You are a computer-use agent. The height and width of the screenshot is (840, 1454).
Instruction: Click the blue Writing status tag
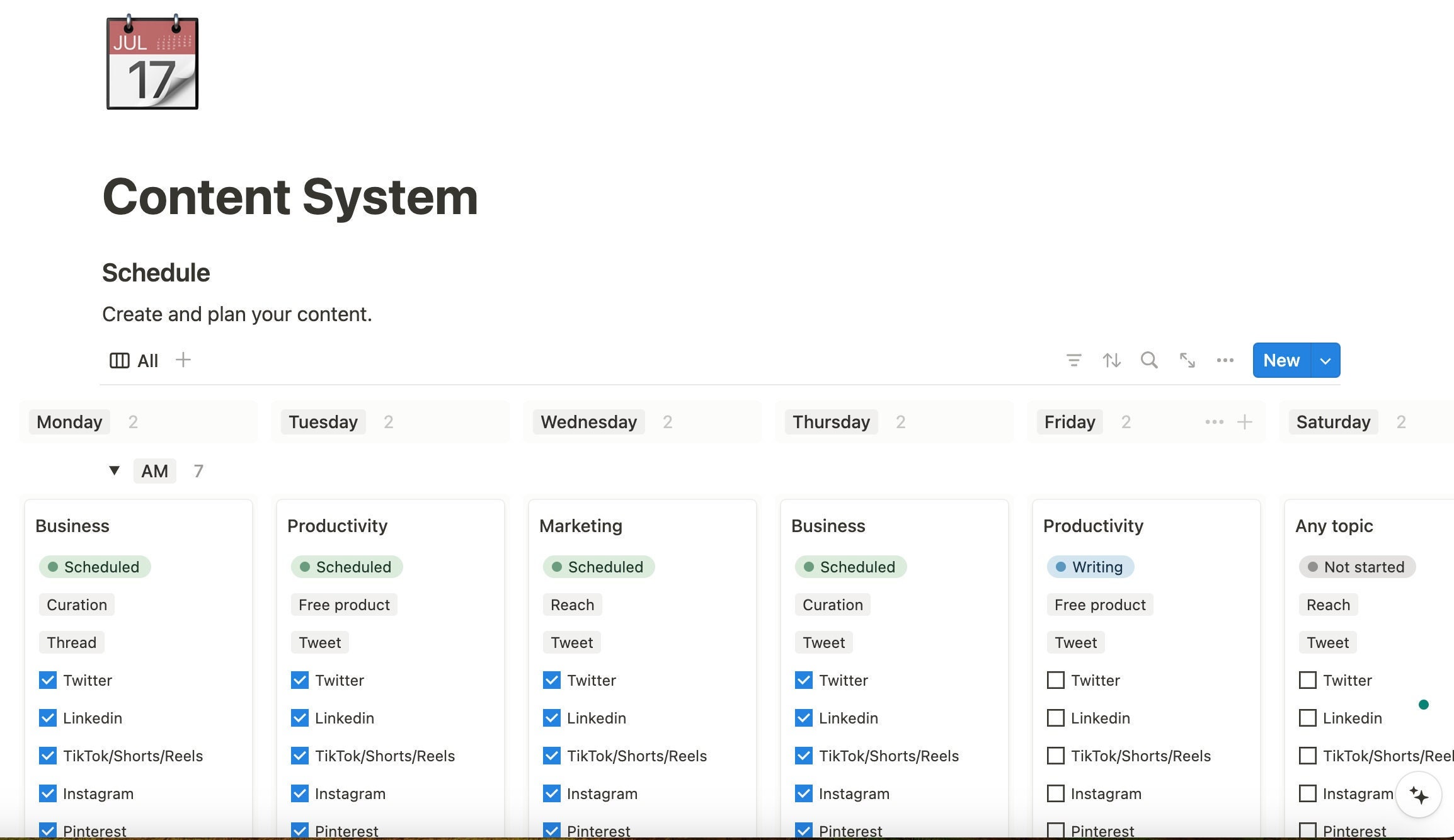[x=1090, y=567]
